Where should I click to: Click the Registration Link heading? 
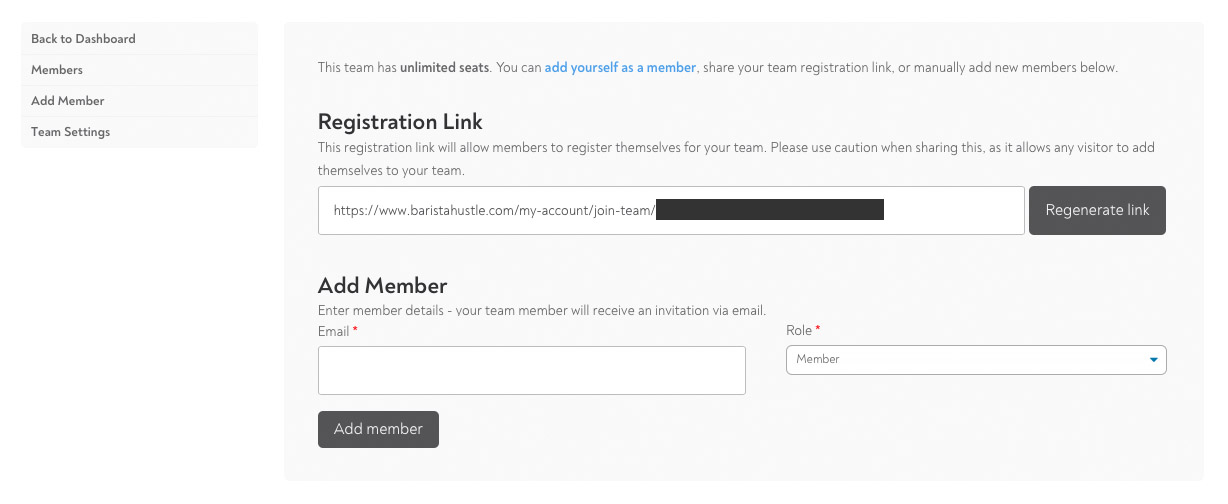point(400,122)
